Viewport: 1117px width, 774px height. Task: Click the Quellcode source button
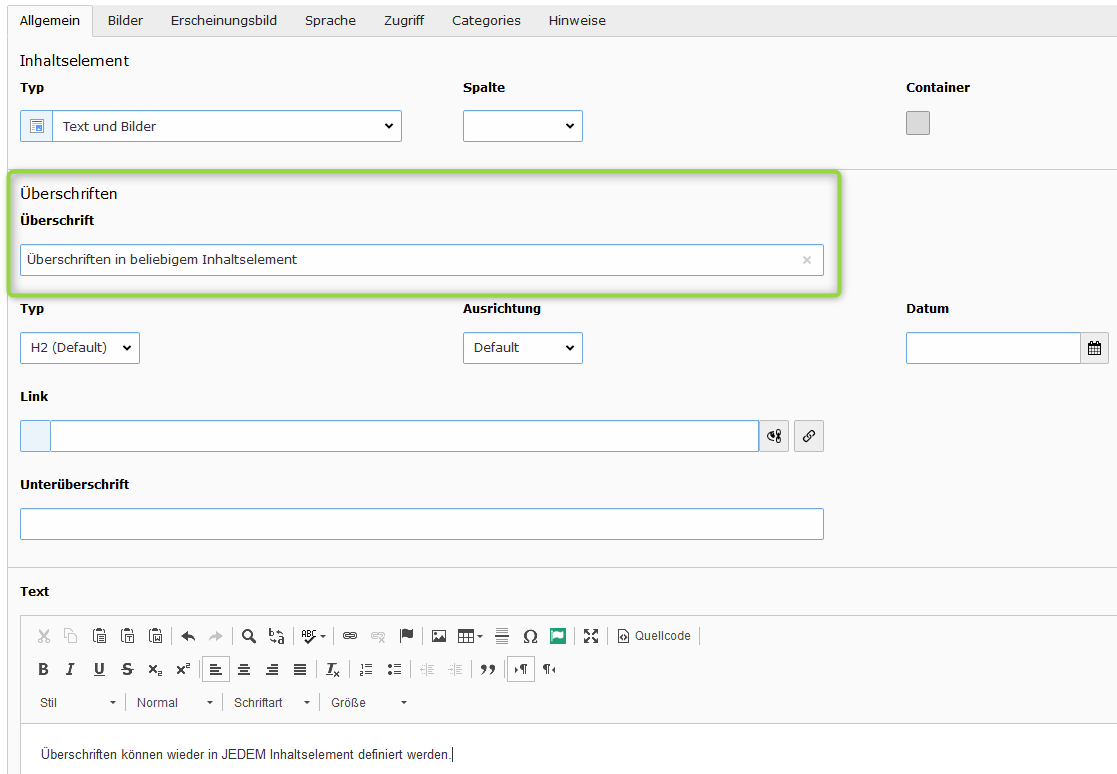point(654,636)
